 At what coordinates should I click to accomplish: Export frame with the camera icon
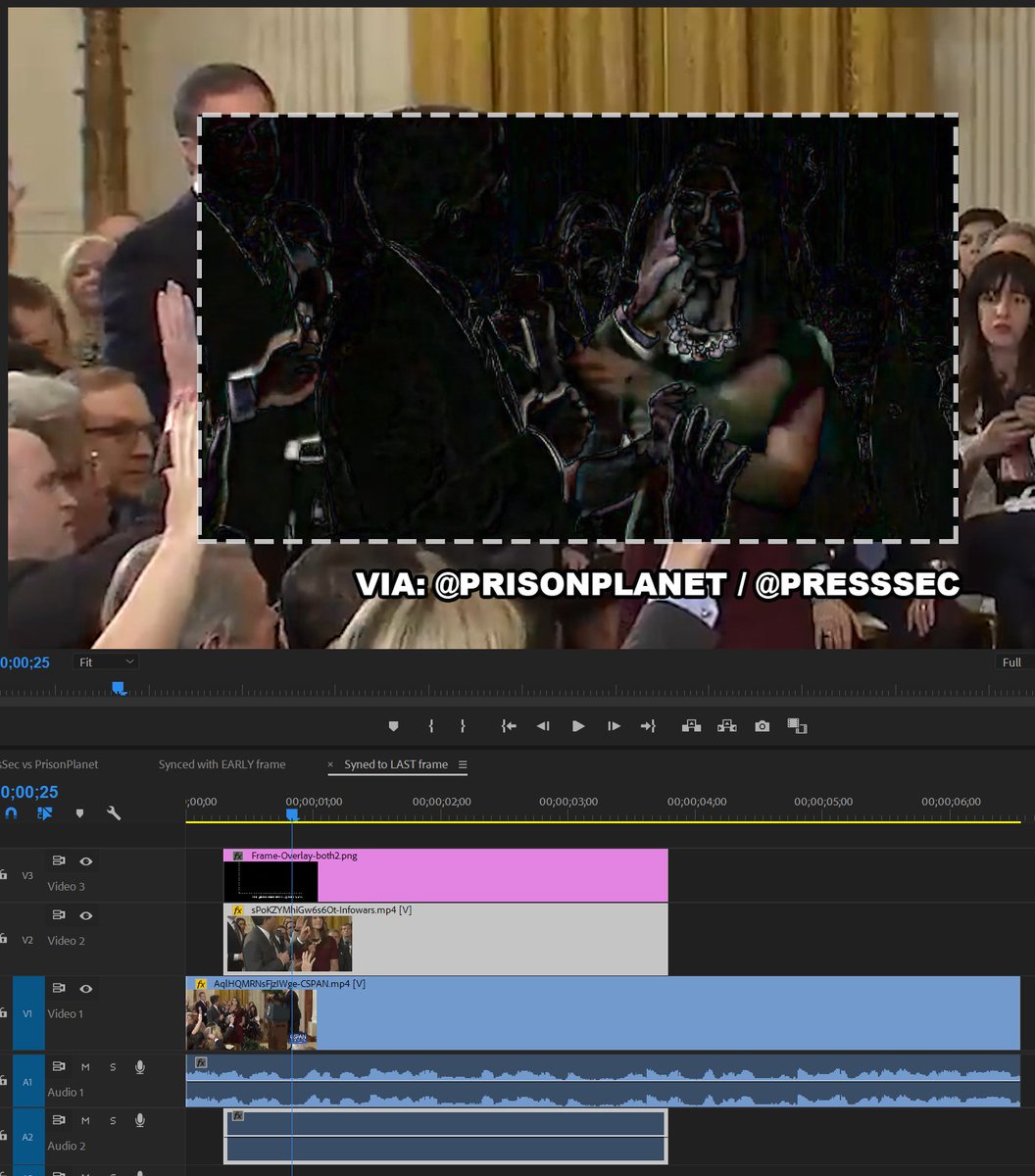[763, 726]
